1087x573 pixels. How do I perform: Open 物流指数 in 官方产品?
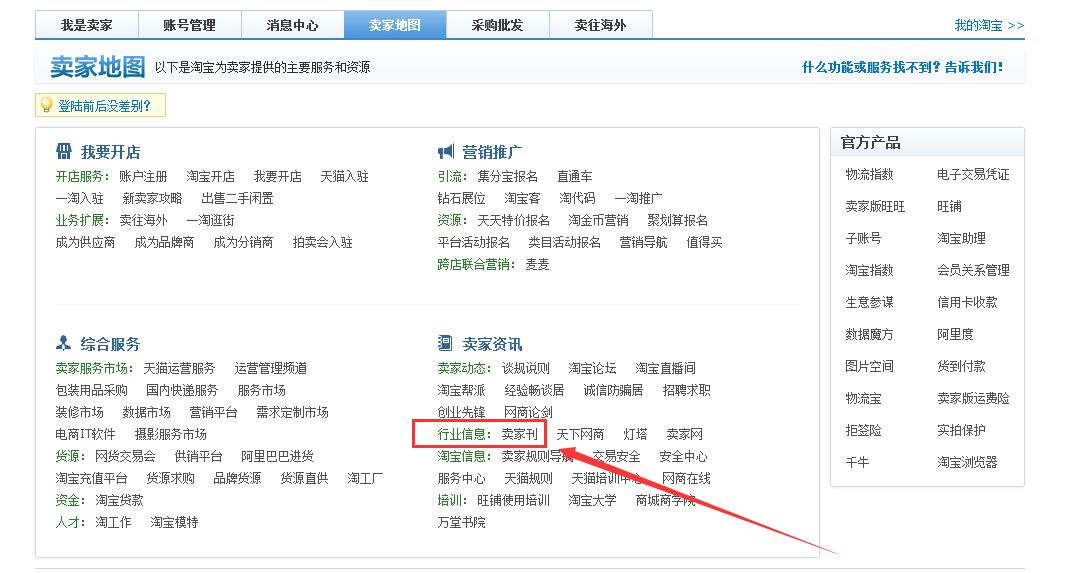tap(869, 175)
